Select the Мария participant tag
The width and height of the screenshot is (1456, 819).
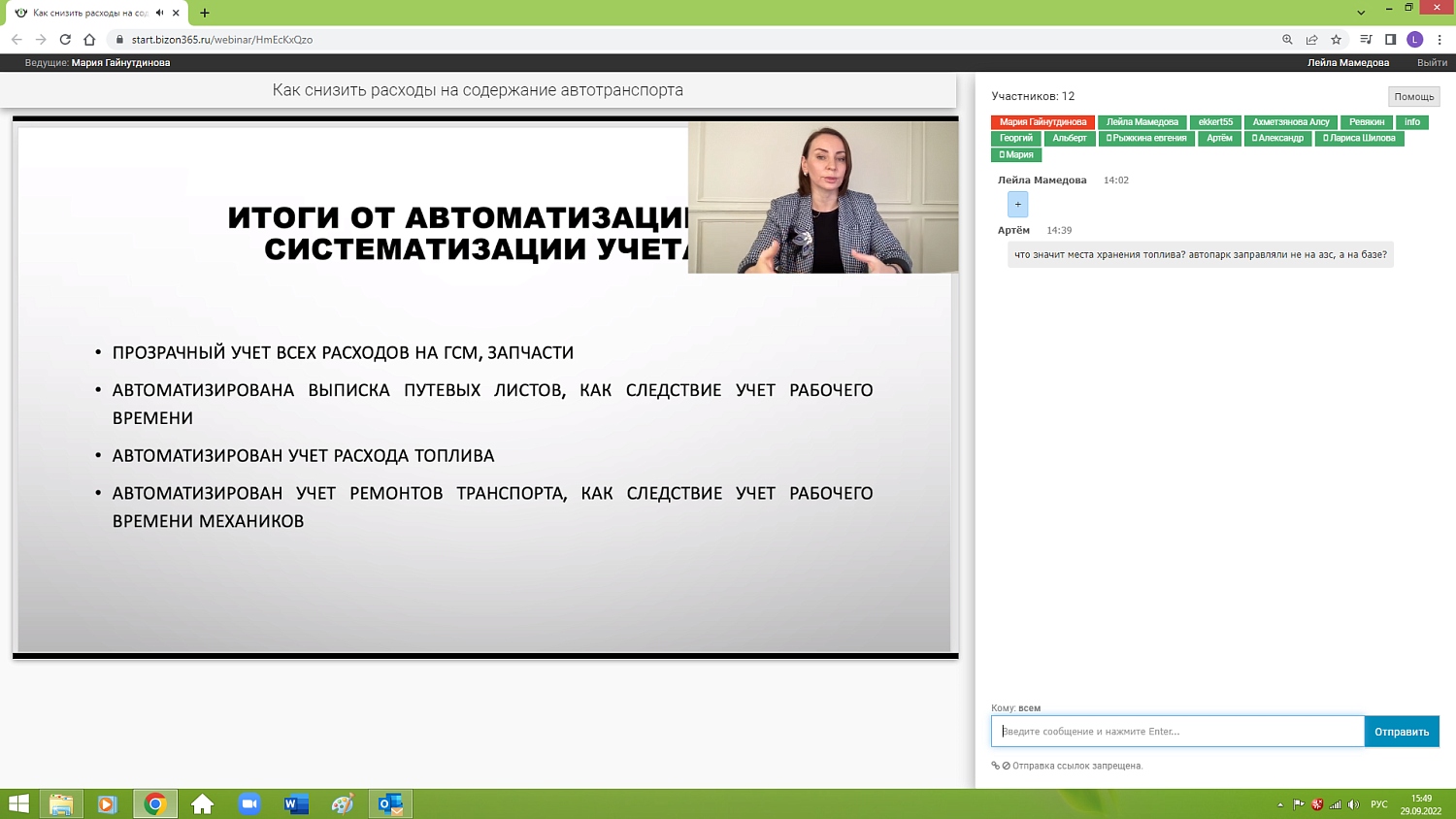point(1016,154)
